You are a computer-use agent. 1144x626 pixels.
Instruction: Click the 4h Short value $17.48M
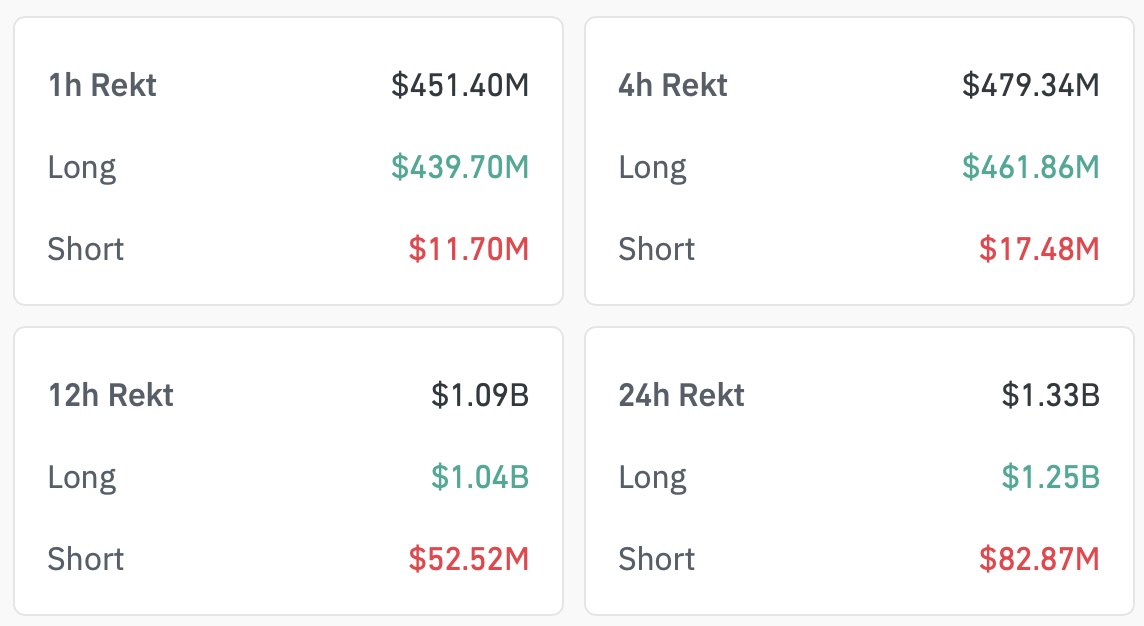click(1039, 249)
